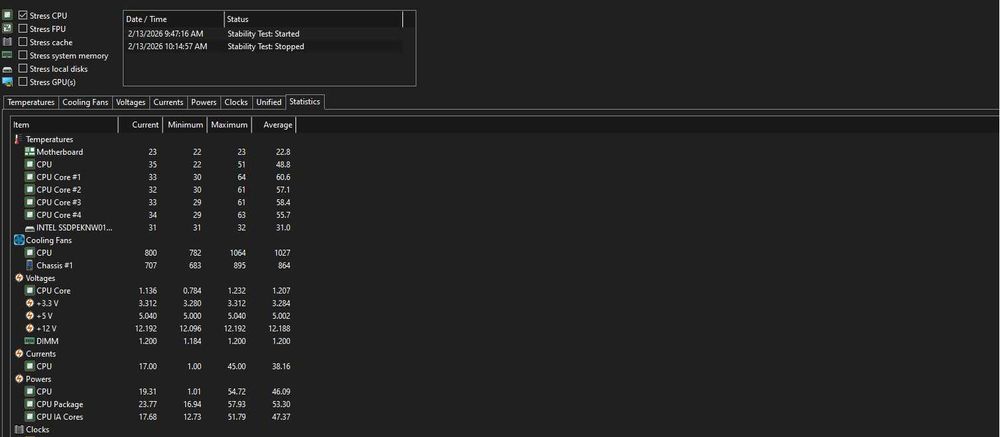Click the Chassis #1 current value 707

[151, 265]
